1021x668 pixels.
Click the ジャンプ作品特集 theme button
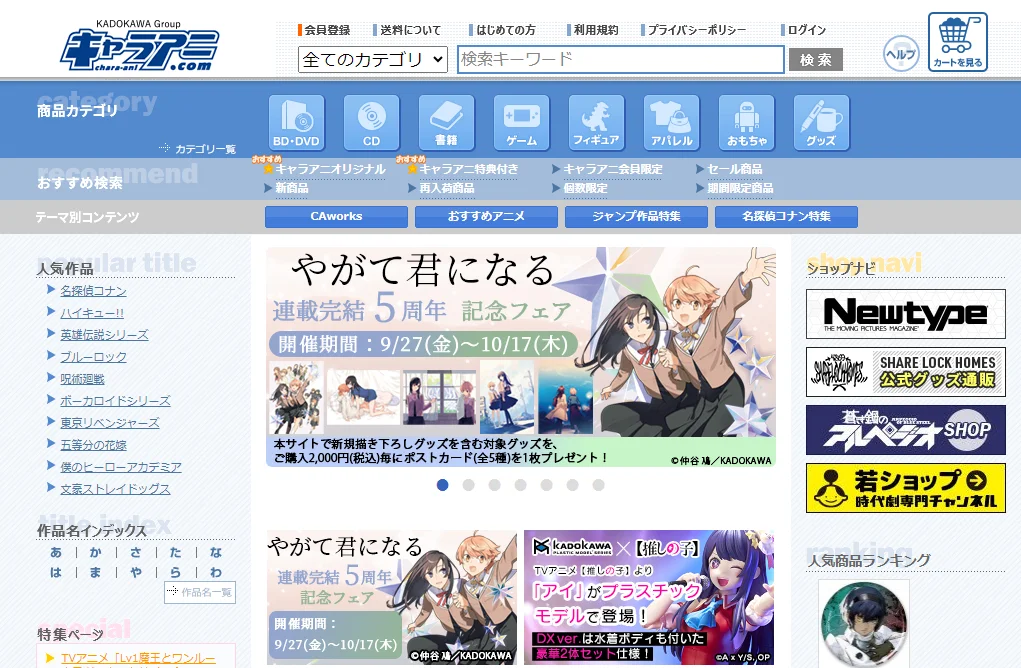[x=636, y=217]
